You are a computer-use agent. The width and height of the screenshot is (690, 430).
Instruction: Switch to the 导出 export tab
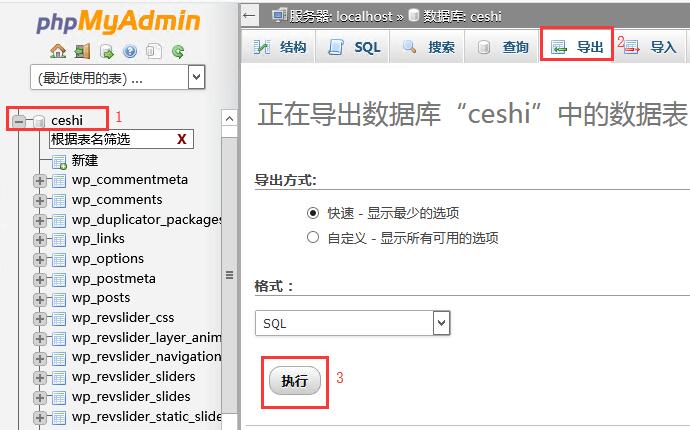tap(577, 47)
